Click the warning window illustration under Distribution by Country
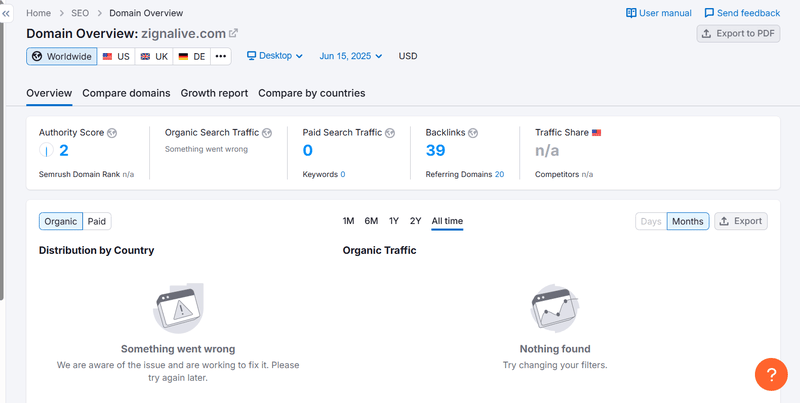 [178, 308]
